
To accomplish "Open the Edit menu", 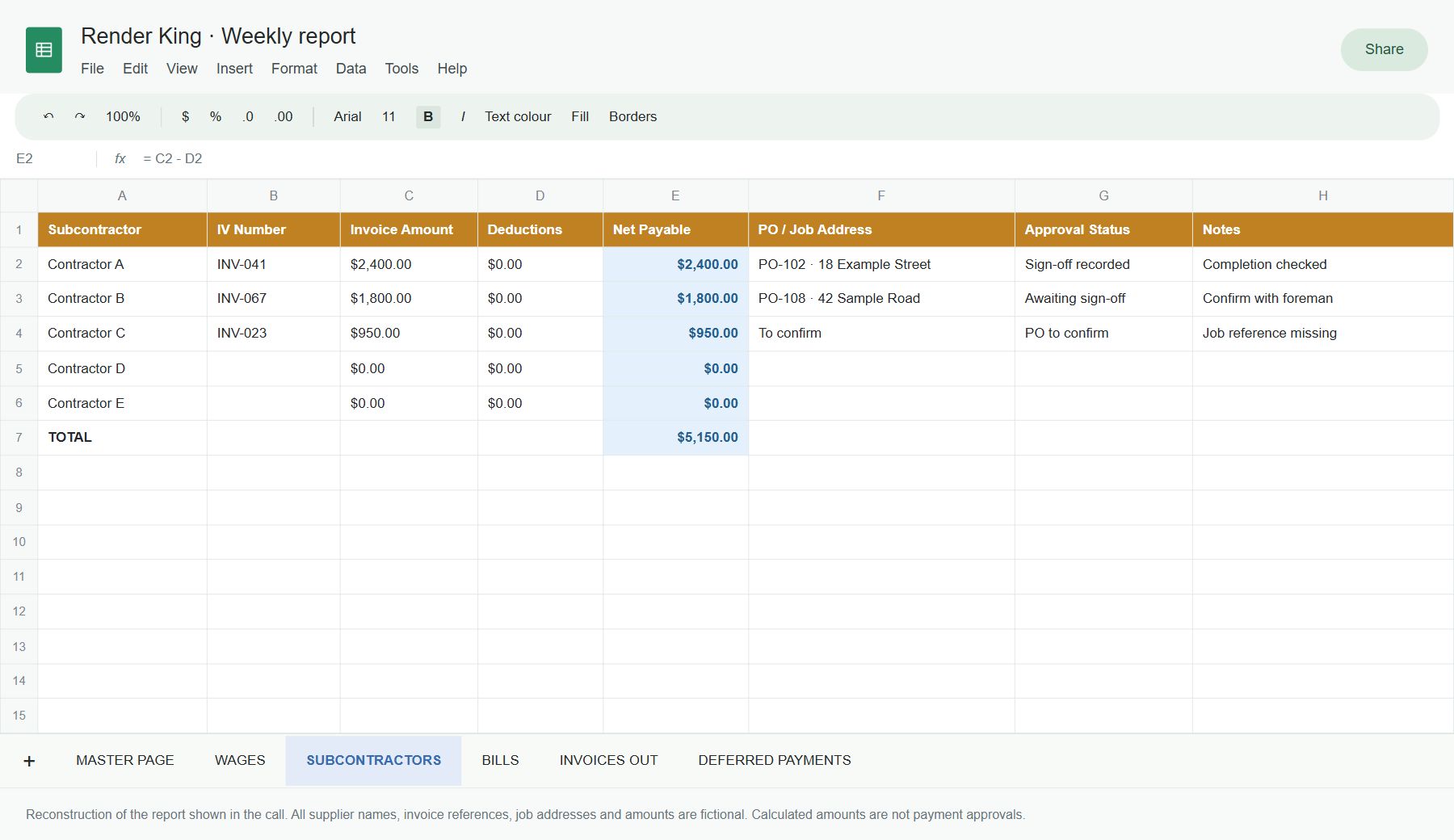I will [135, 69].
